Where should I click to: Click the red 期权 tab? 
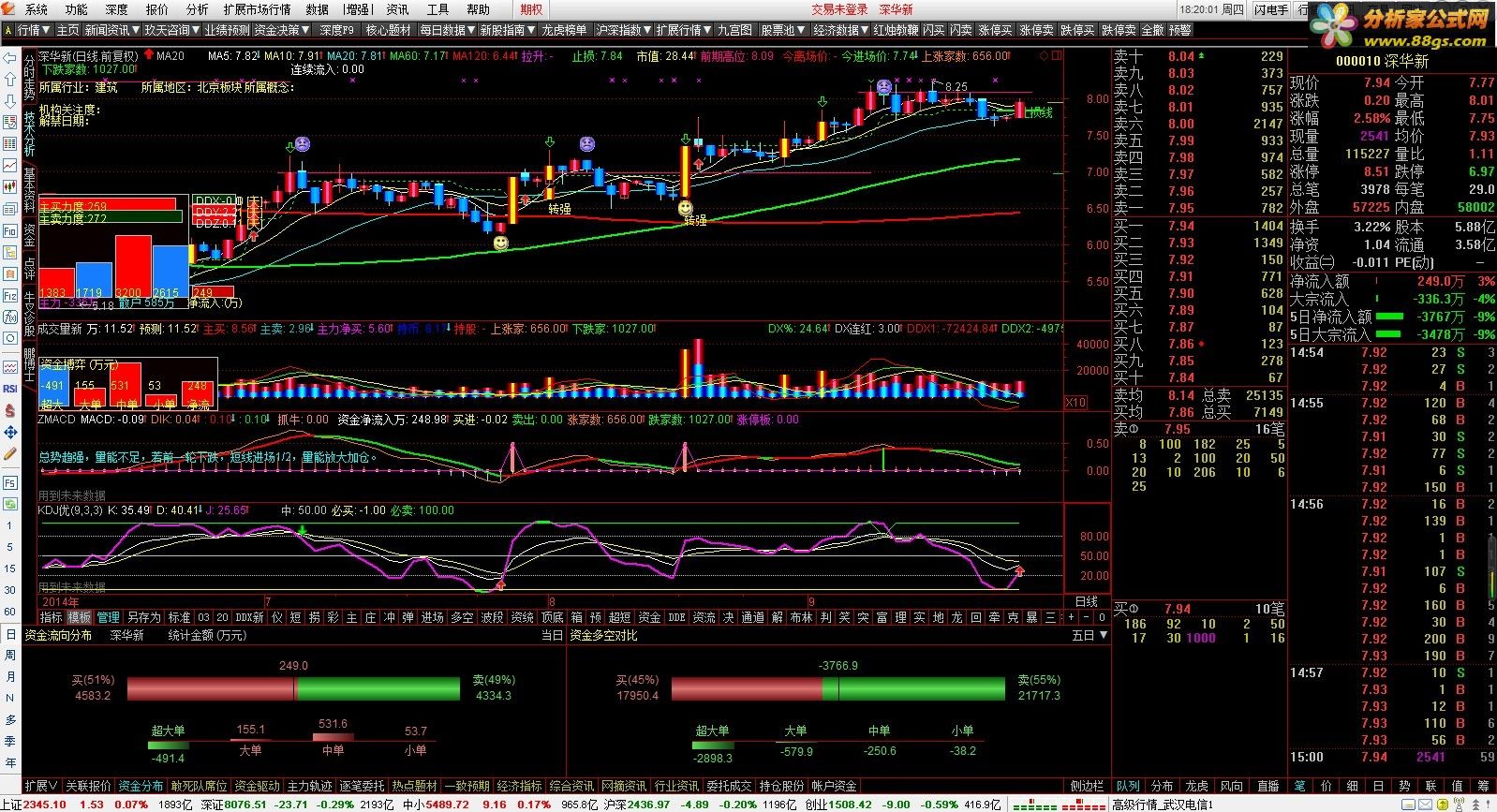[x=531, y=9]
